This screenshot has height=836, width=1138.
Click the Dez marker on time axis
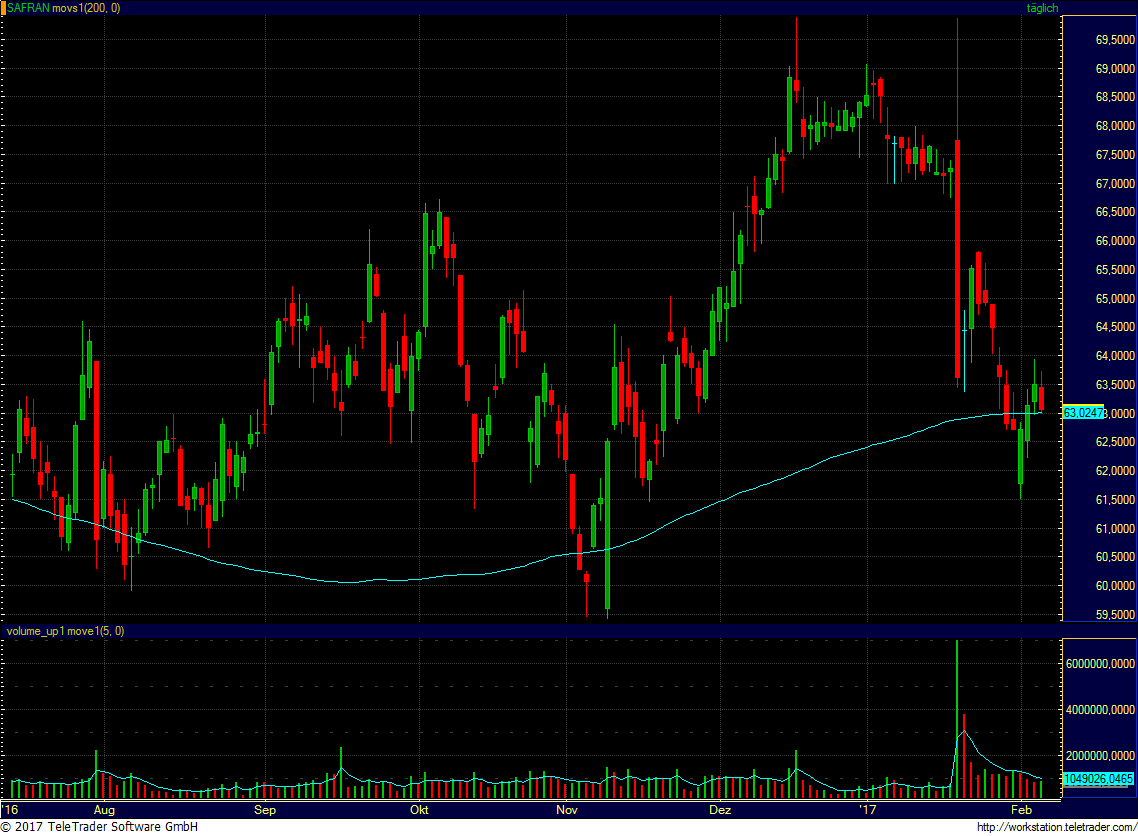point(720,810)
